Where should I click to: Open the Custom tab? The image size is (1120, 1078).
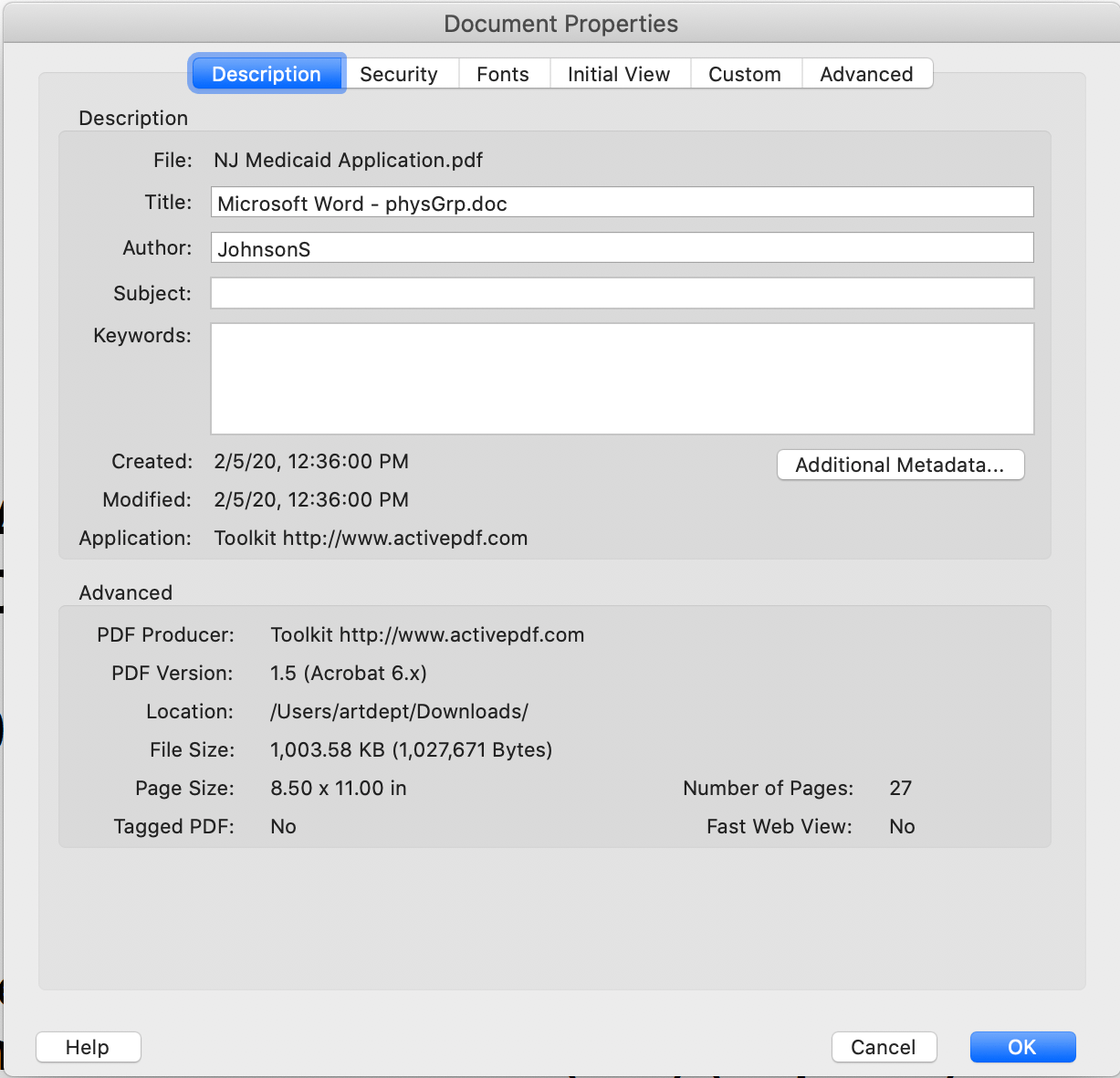point(745,74)
